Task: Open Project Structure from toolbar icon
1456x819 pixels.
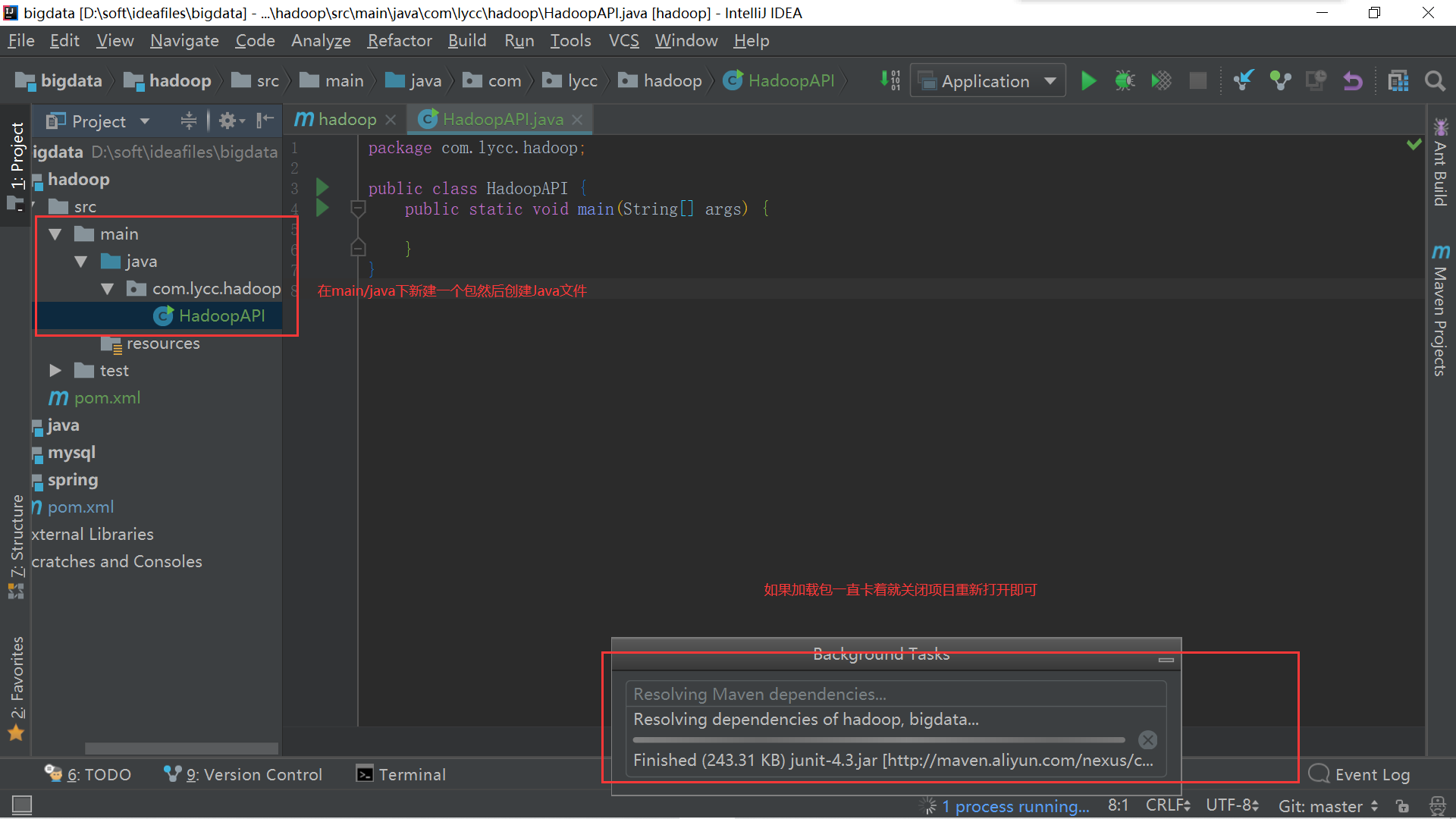Action: (x=1398, y=81)
